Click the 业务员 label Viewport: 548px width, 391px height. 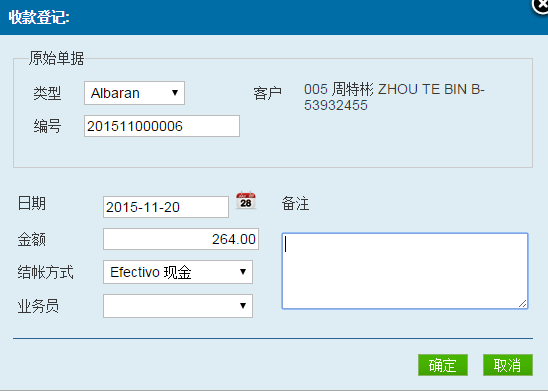[38, 306]
